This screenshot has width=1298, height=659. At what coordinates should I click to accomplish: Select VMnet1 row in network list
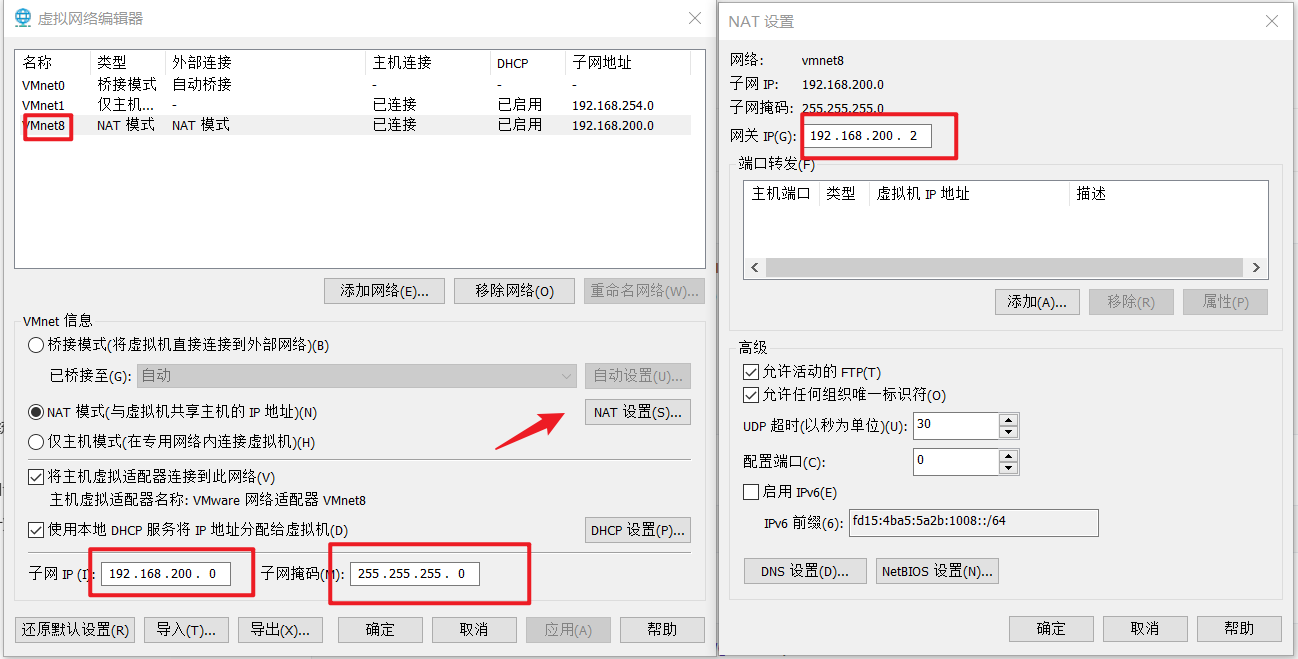44,105
